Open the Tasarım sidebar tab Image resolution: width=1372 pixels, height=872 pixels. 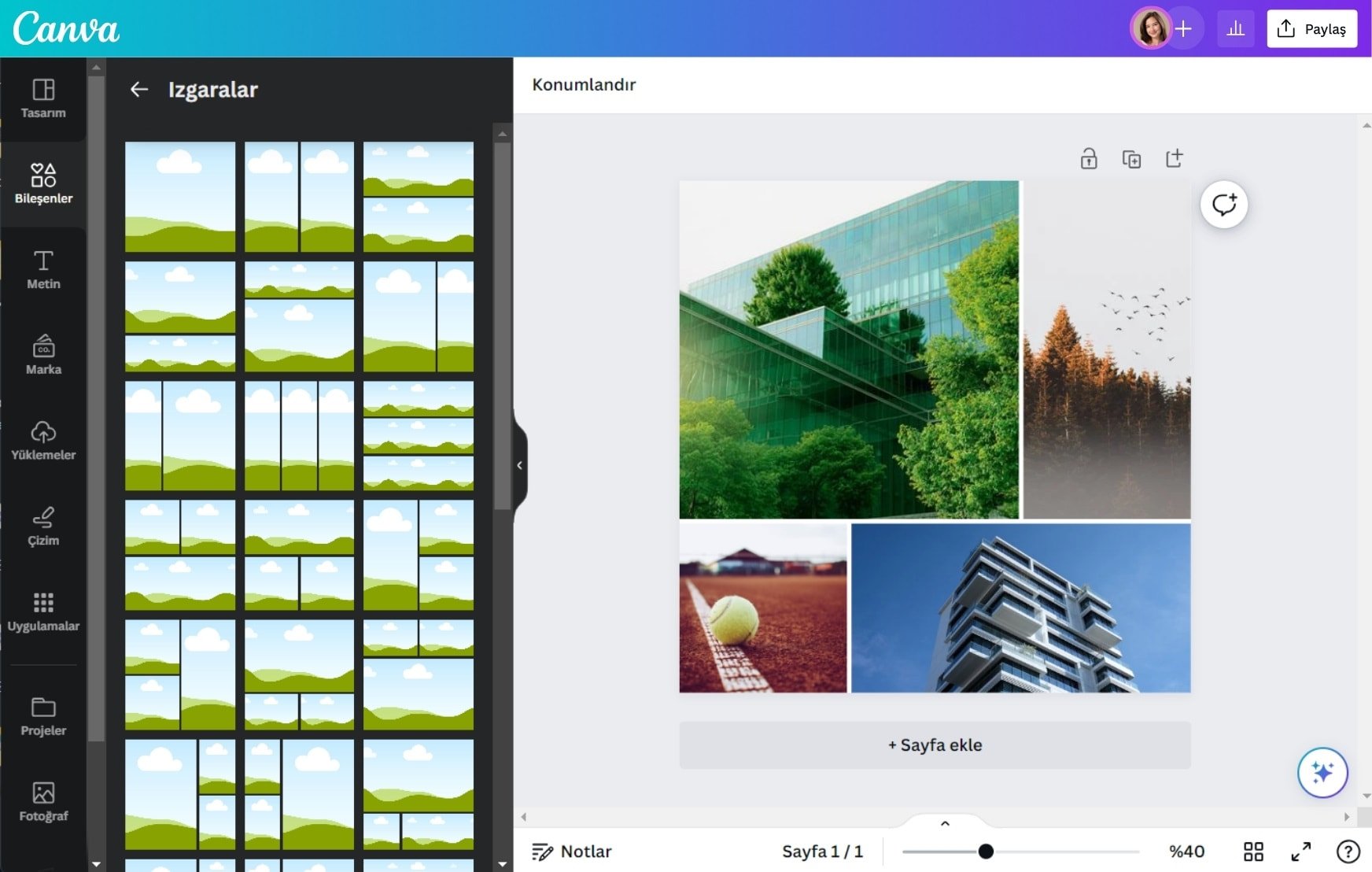[43, 99]
